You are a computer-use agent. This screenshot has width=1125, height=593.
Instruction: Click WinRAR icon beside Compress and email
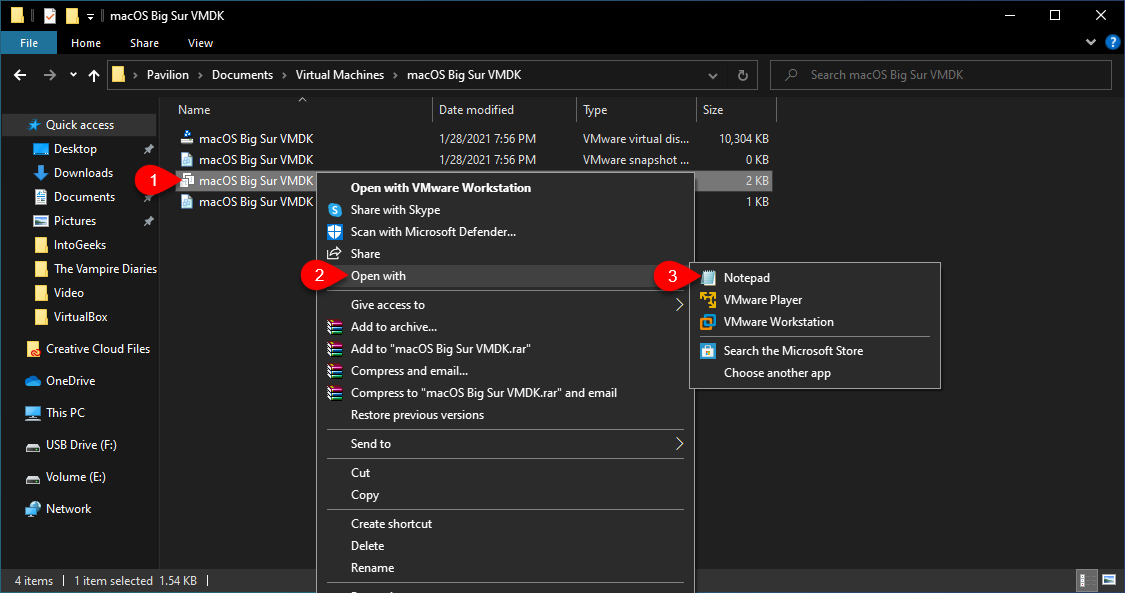334,371
